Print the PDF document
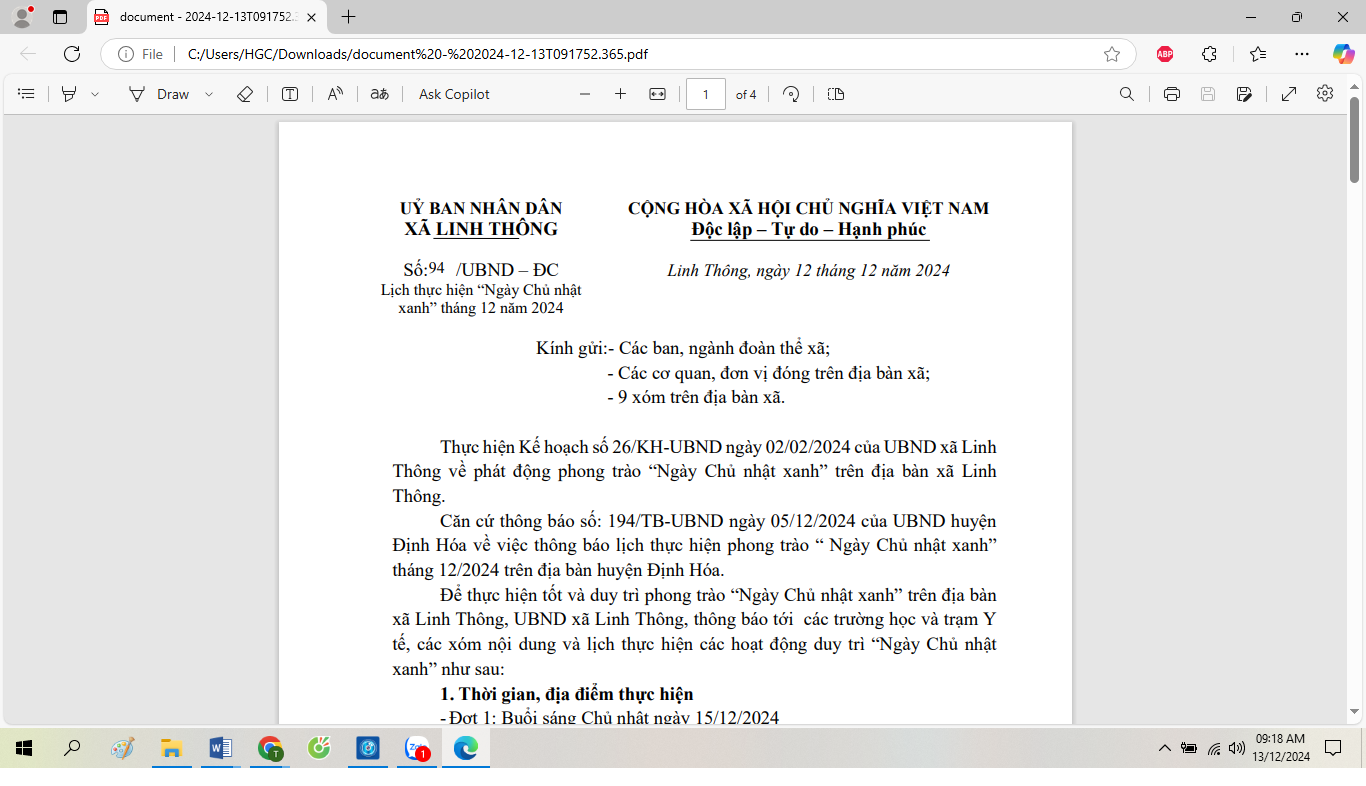The height and width of the screenshot is (786, 1366). [1172, 94]
